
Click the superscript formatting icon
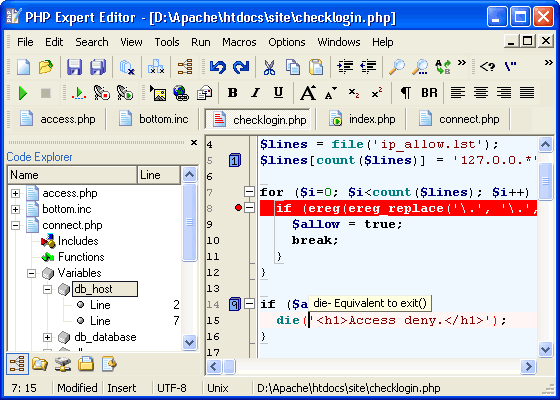point(376,93)
